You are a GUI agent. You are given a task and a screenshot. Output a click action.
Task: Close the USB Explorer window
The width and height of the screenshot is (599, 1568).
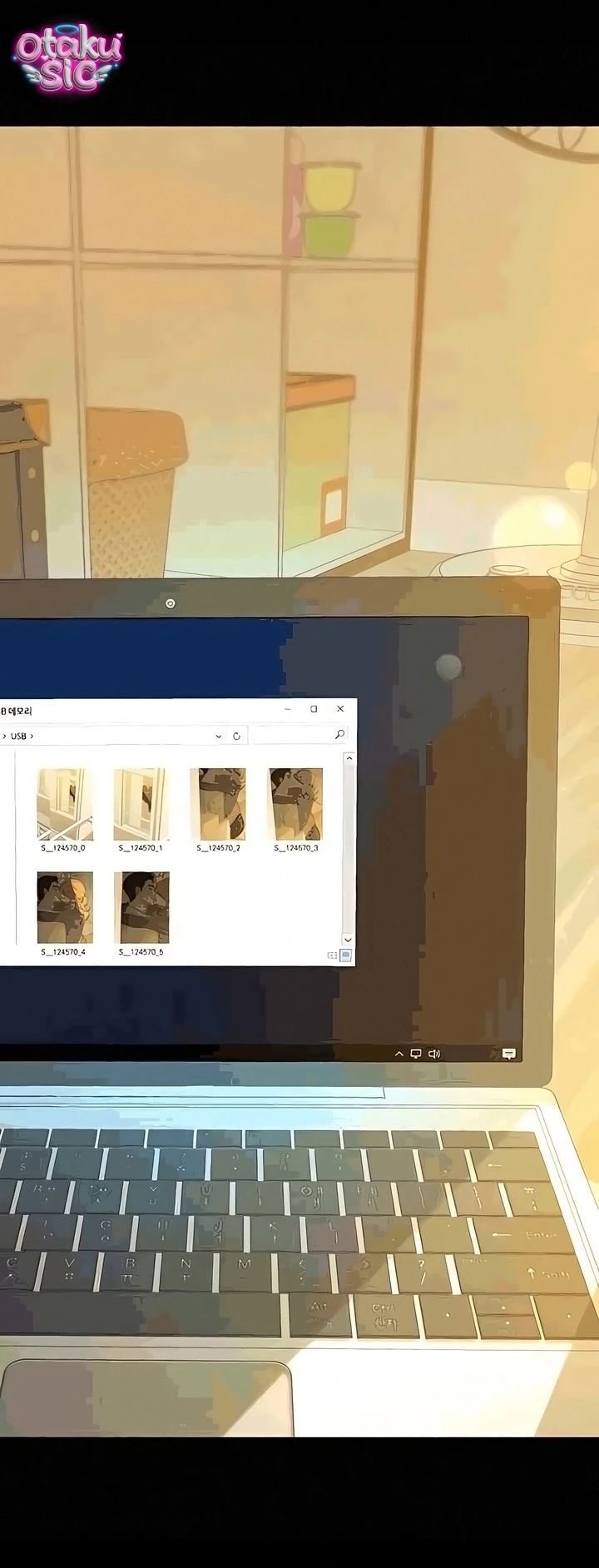point(339,709)
